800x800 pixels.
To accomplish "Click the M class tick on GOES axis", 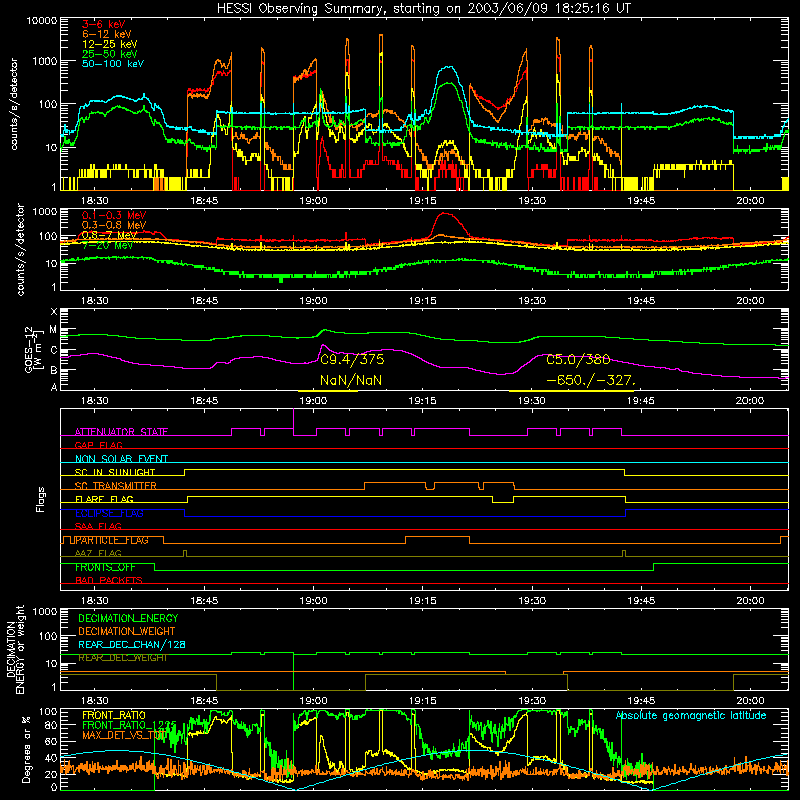I will (53, 330).
